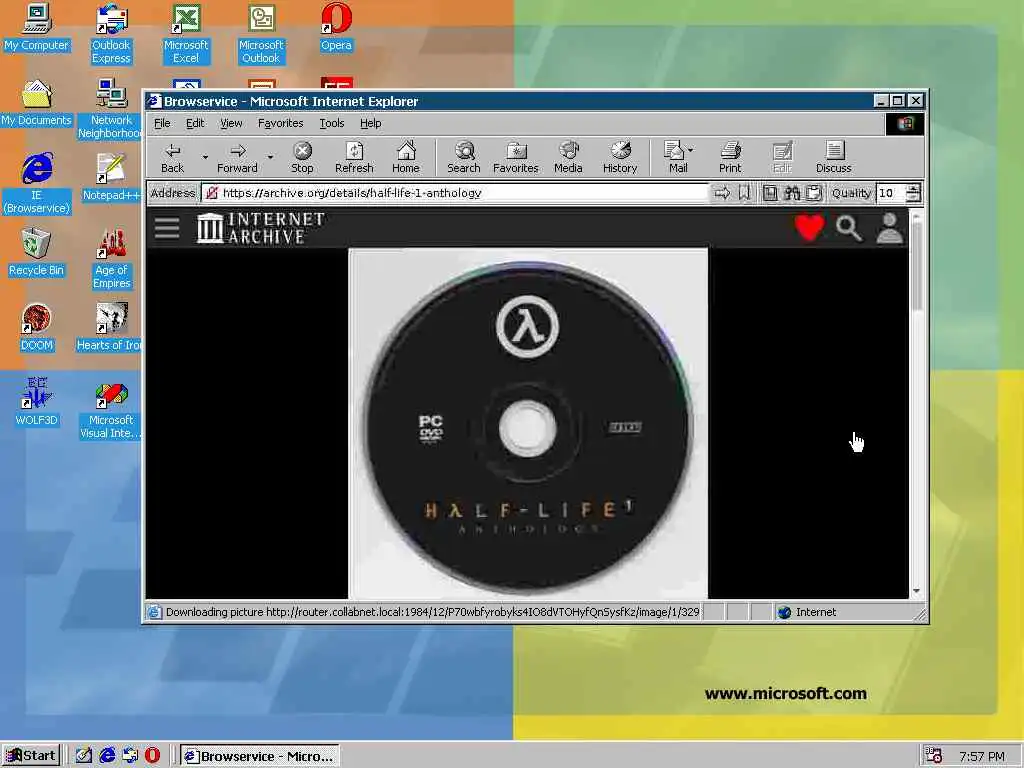Go Back in the browser toolbar
This screenshot has width=1024, height=768.
tap(172, 157)
